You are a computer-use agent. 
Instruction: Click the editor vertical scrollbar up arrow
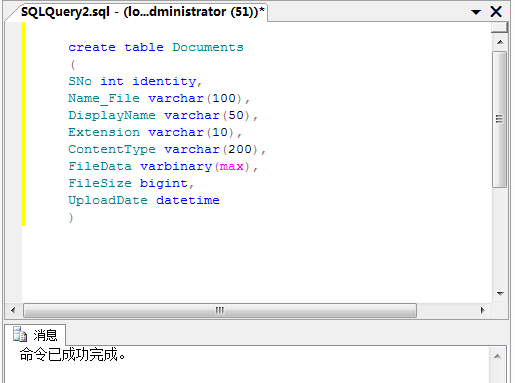[500, 42]
